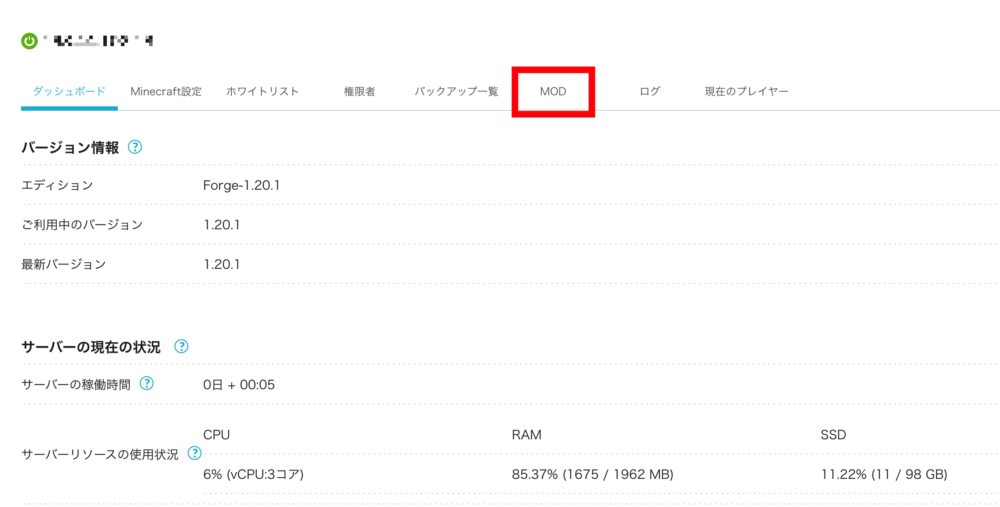Click the 最新バージョン label
This screenshot has width=1000, height=507.
pos(64,264)
